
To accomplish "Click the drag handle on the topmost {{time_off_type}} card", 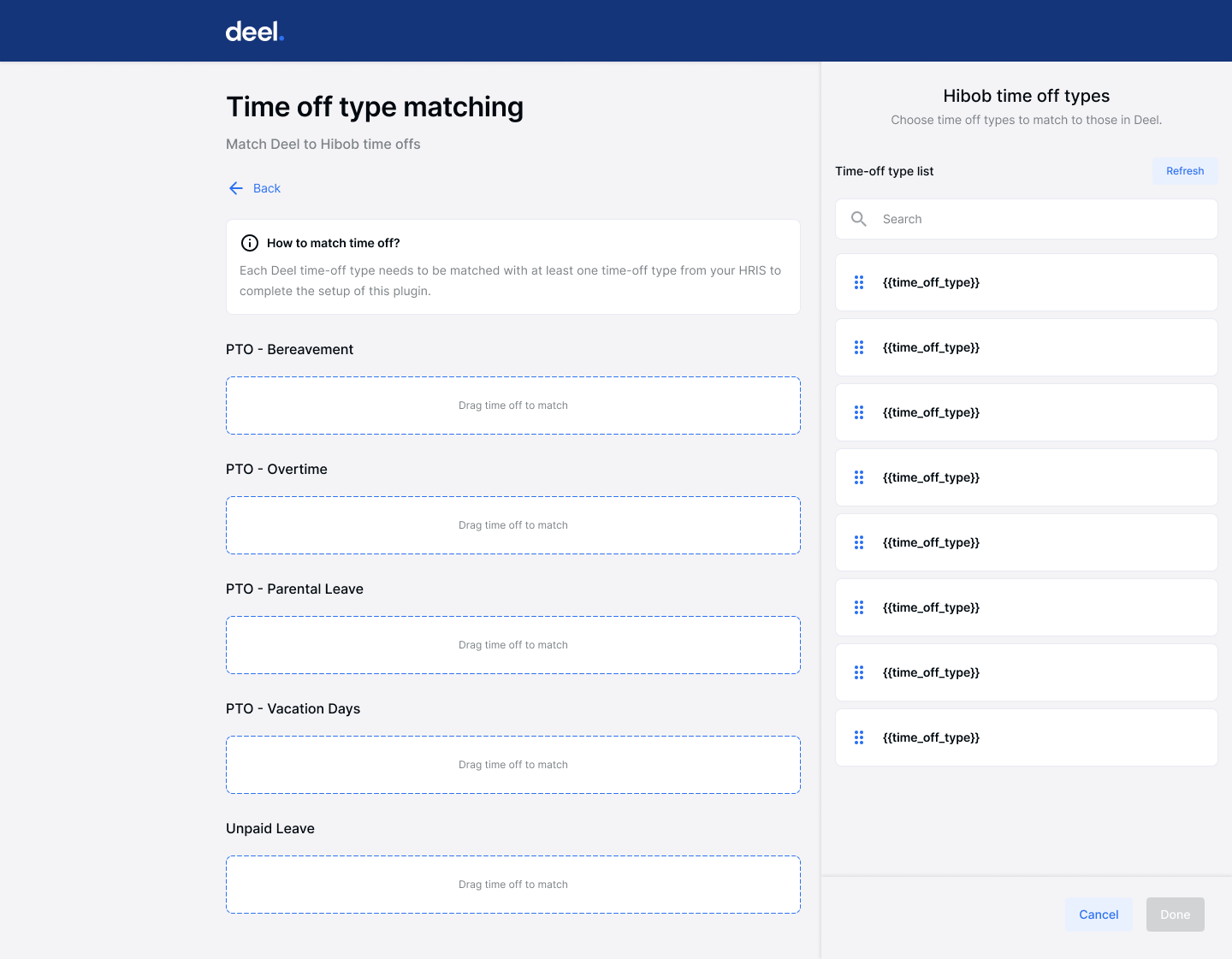I will (859, 282).
